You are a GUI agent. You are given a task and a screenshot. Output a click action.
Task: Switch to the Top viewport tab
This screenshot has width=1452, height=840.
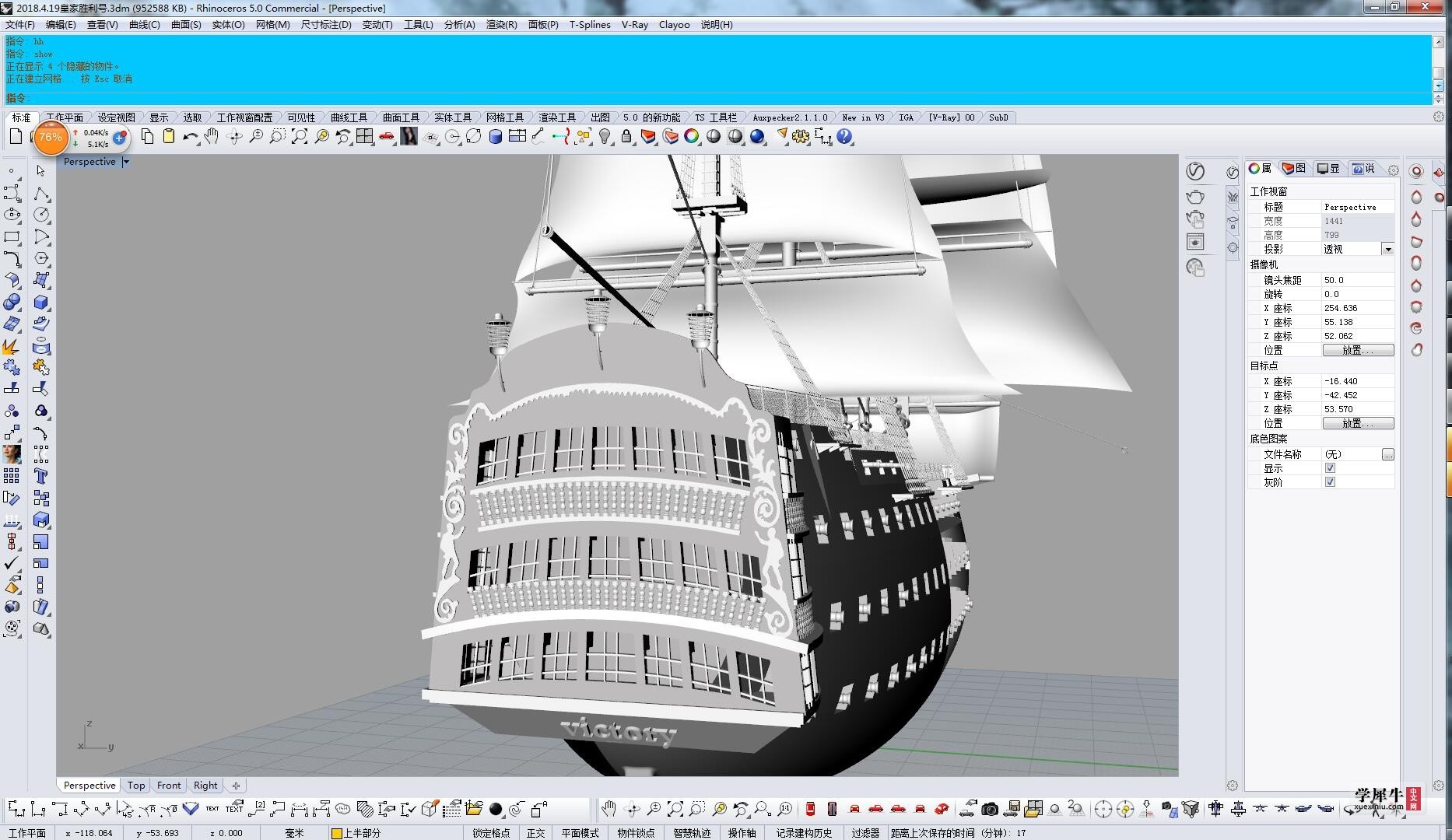136,786
